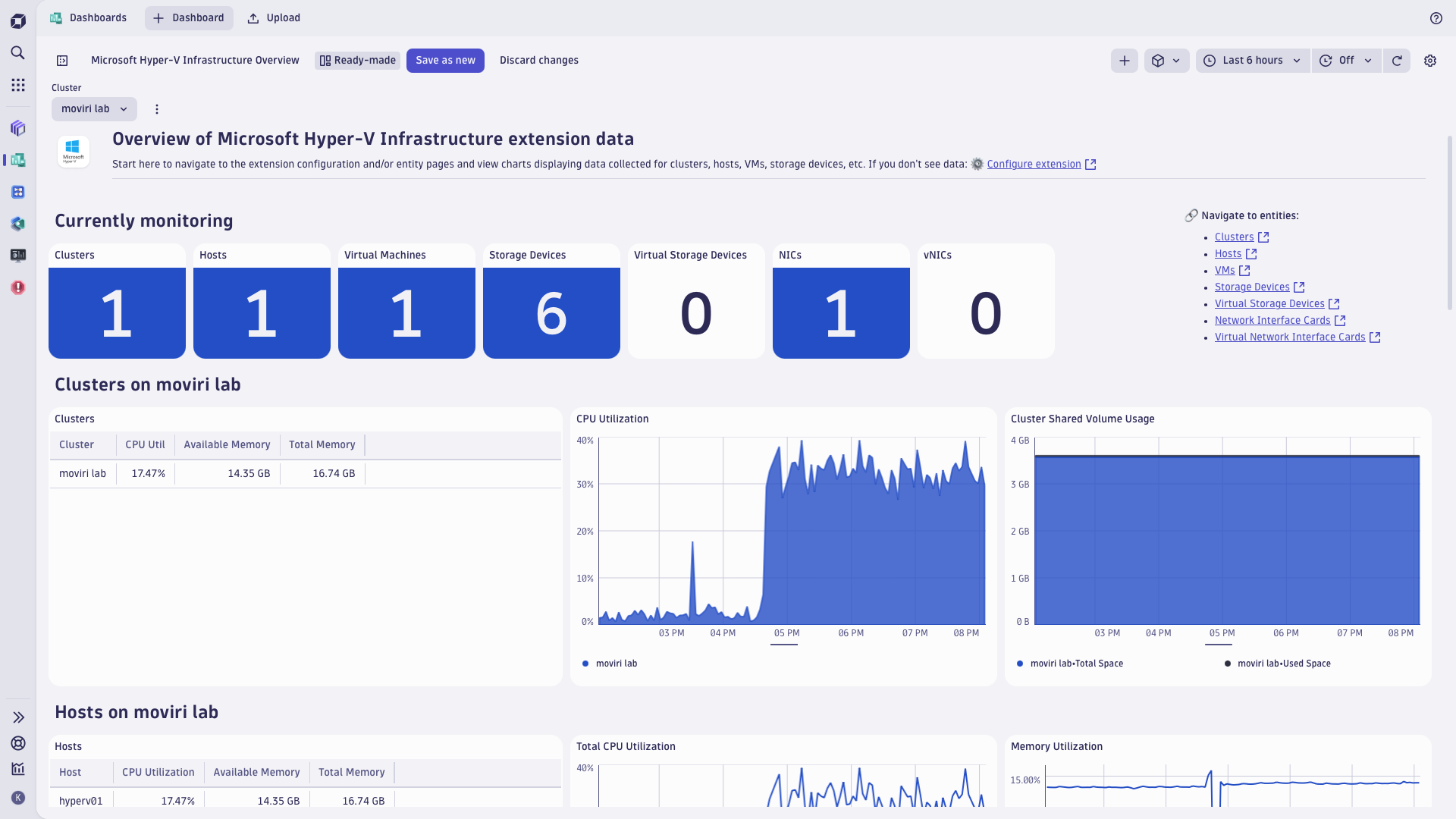This screenshot has width=1456, height=819.
Task: Open the Configure extension link
Action: pos(1034,165)
